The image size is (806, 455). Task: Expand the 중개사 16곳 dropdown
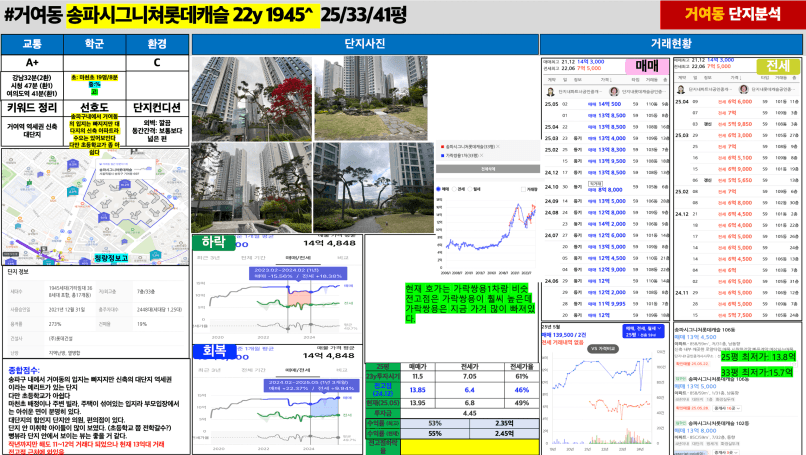click(x=727, y=408)
